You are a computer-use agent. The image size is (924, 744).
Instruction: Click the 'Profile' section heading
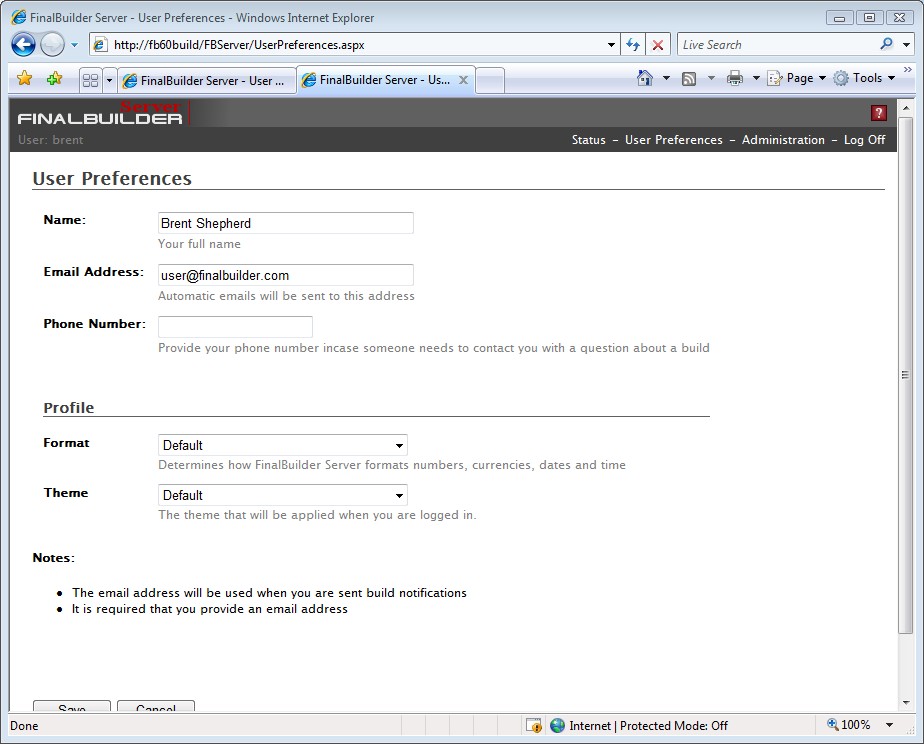[68, 408]
